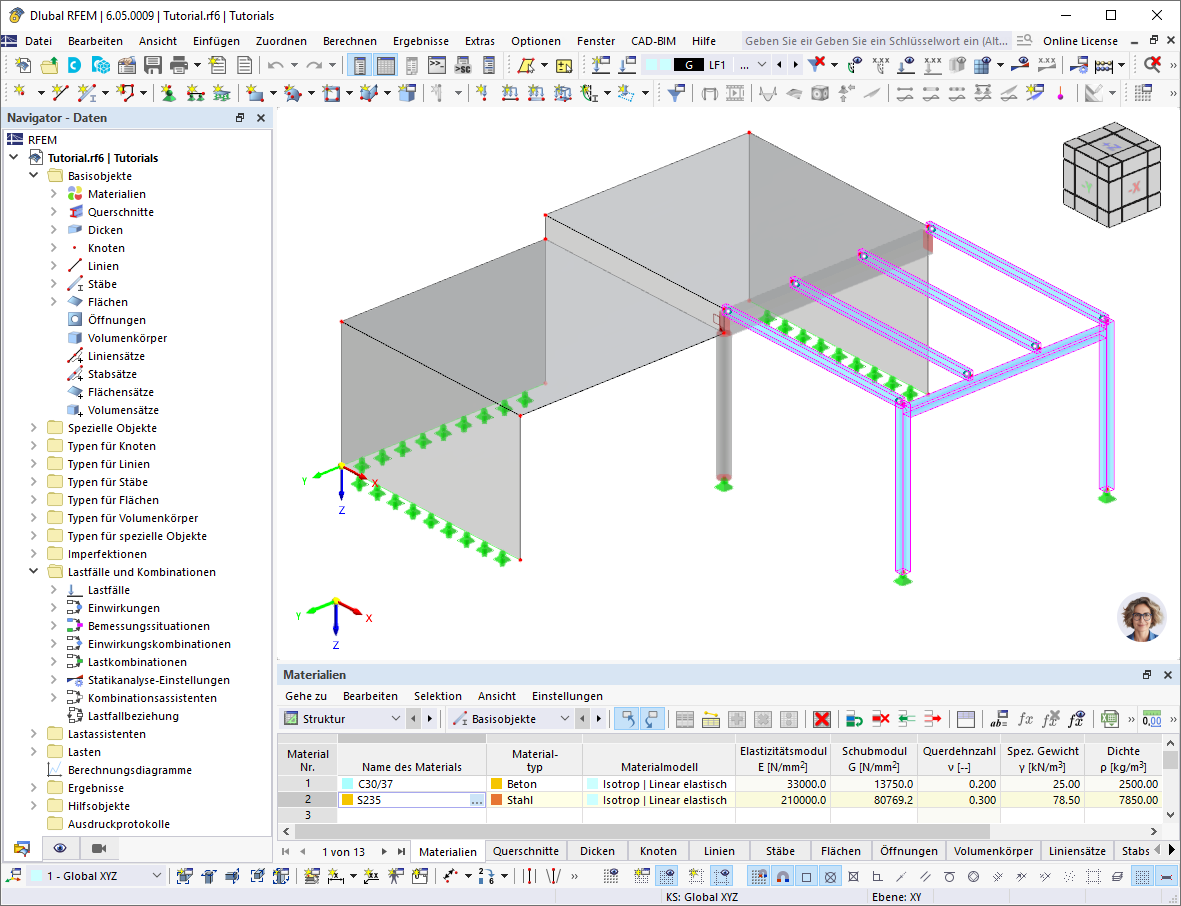Click the Drucken (printer) icon
1181x906 pixels.
180,63
